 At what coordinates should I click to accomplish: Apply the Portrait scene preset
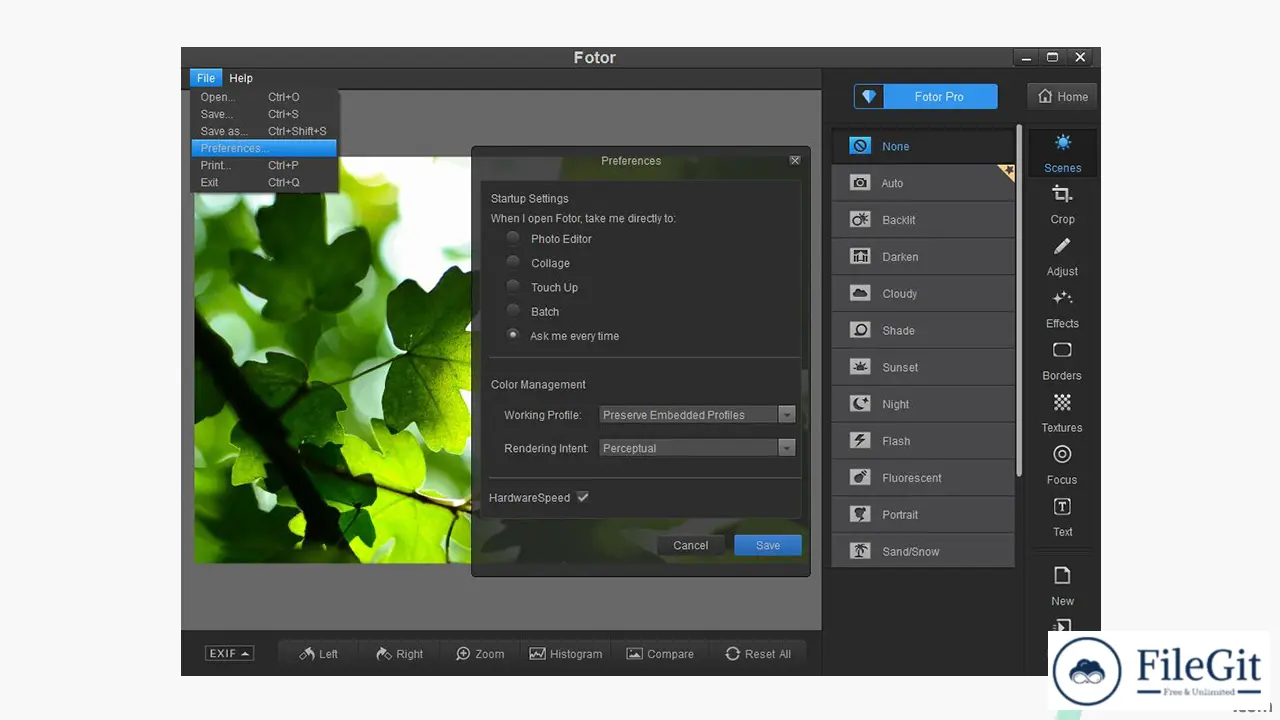(x=923, y=515)
